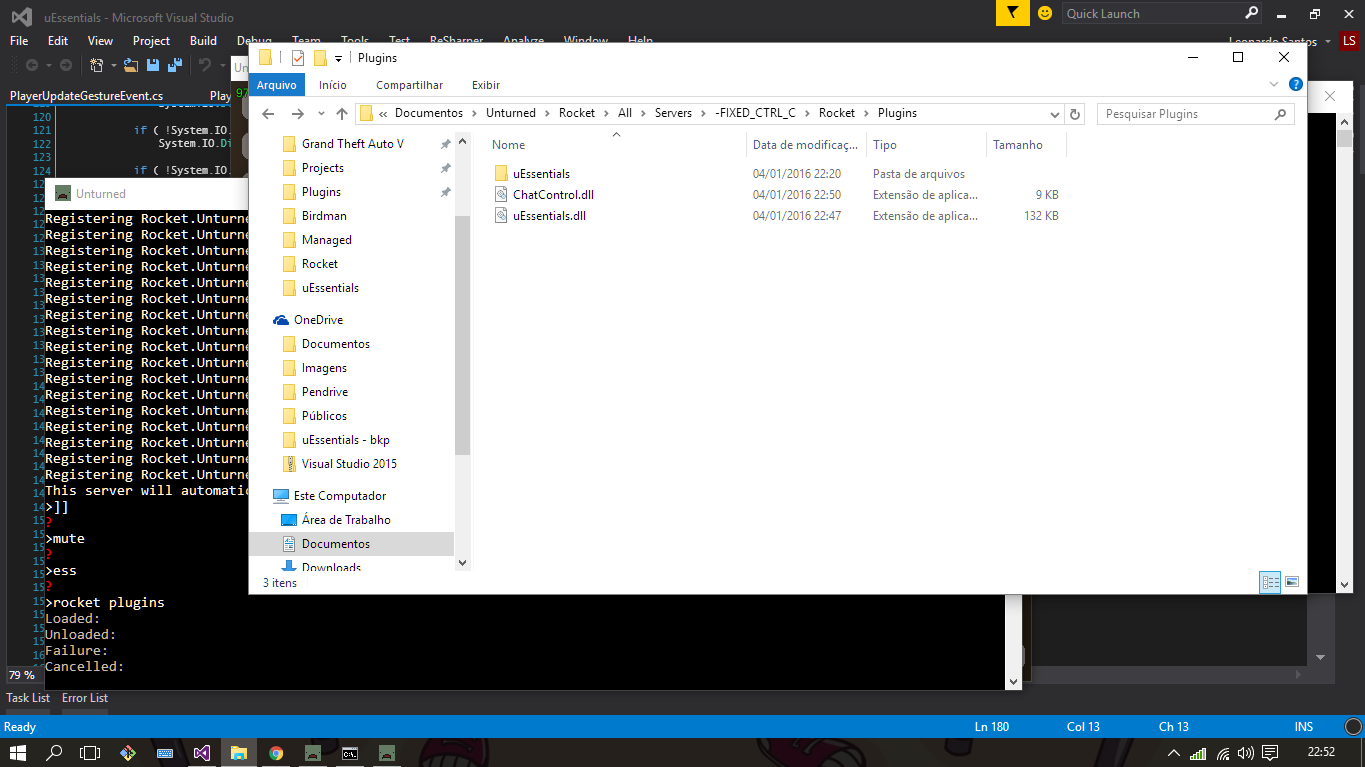
Task: Select Visual Studio 2015 in navigation pane
Action: [349, 464]
